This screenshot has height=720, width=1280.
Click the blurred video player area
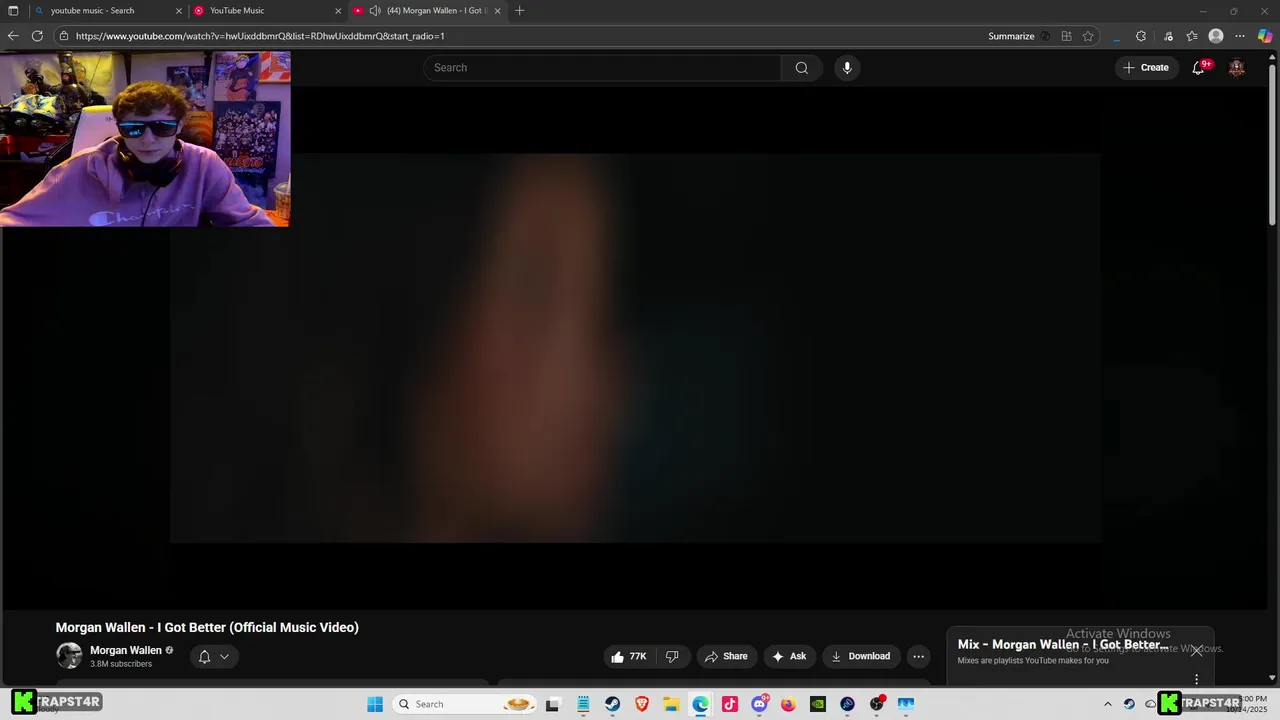click(x=635, y=348)
